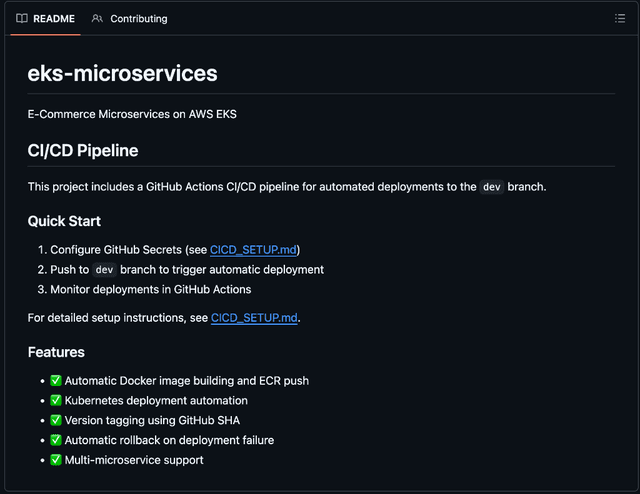640x494 pixels.
Task: Click the dev code tag in pipeline description
Action: [x=491, y=187]
